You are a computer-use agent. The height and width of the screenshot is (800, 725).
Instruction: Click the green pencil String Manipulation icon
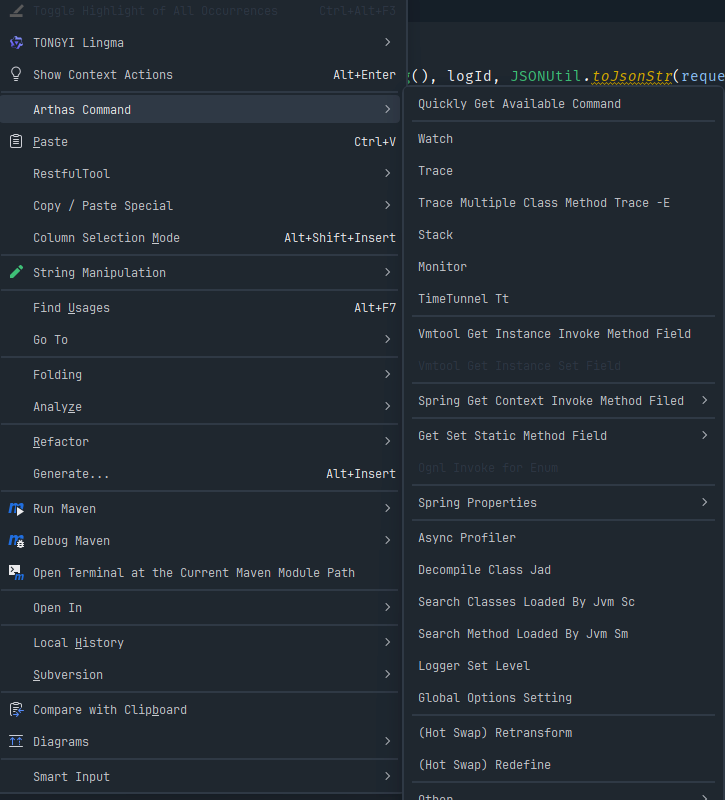[x=16, y=273]
